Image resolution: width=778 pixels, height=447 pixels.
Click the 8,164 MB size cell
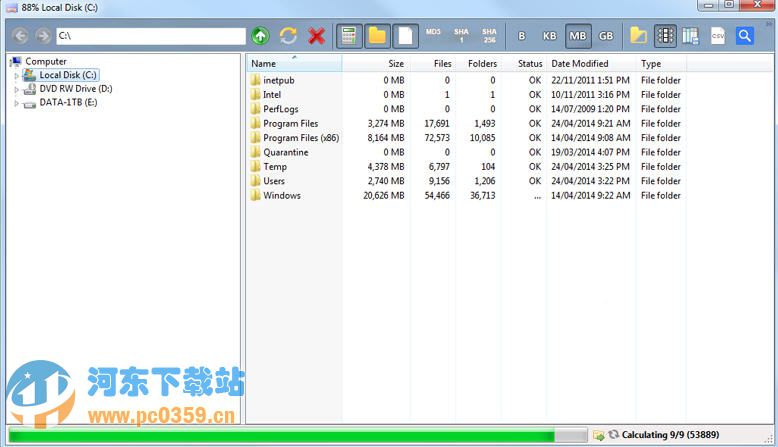pyautogui.click(x=386, y=138)
